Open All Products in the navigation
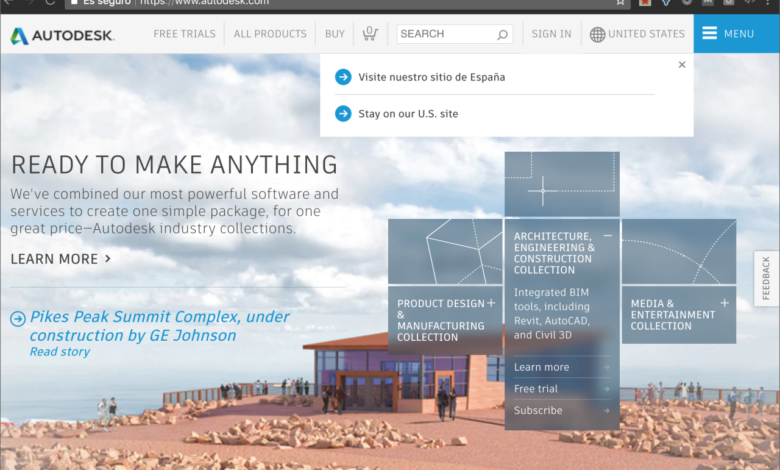 (x=270, y=34)
